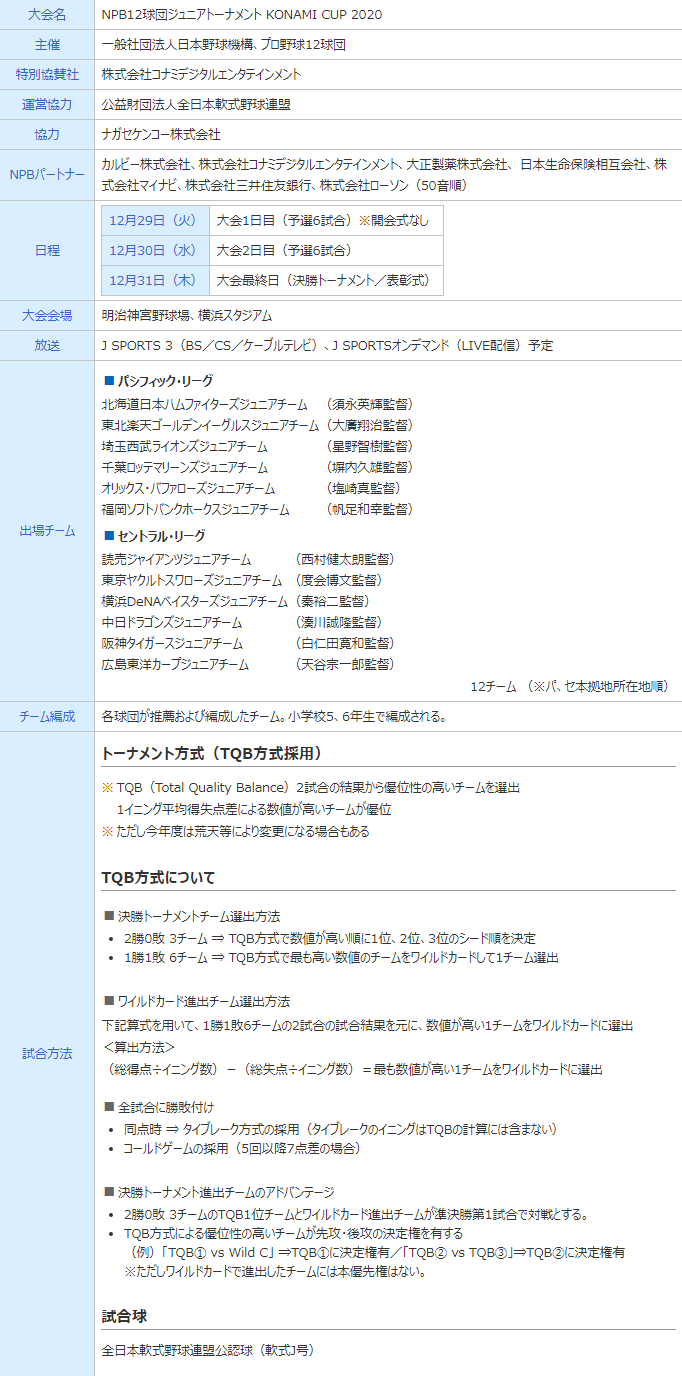Click the 試合方法 row header
The image size is (682, 1376).
pyautogui.click(x=47, y=1054)
